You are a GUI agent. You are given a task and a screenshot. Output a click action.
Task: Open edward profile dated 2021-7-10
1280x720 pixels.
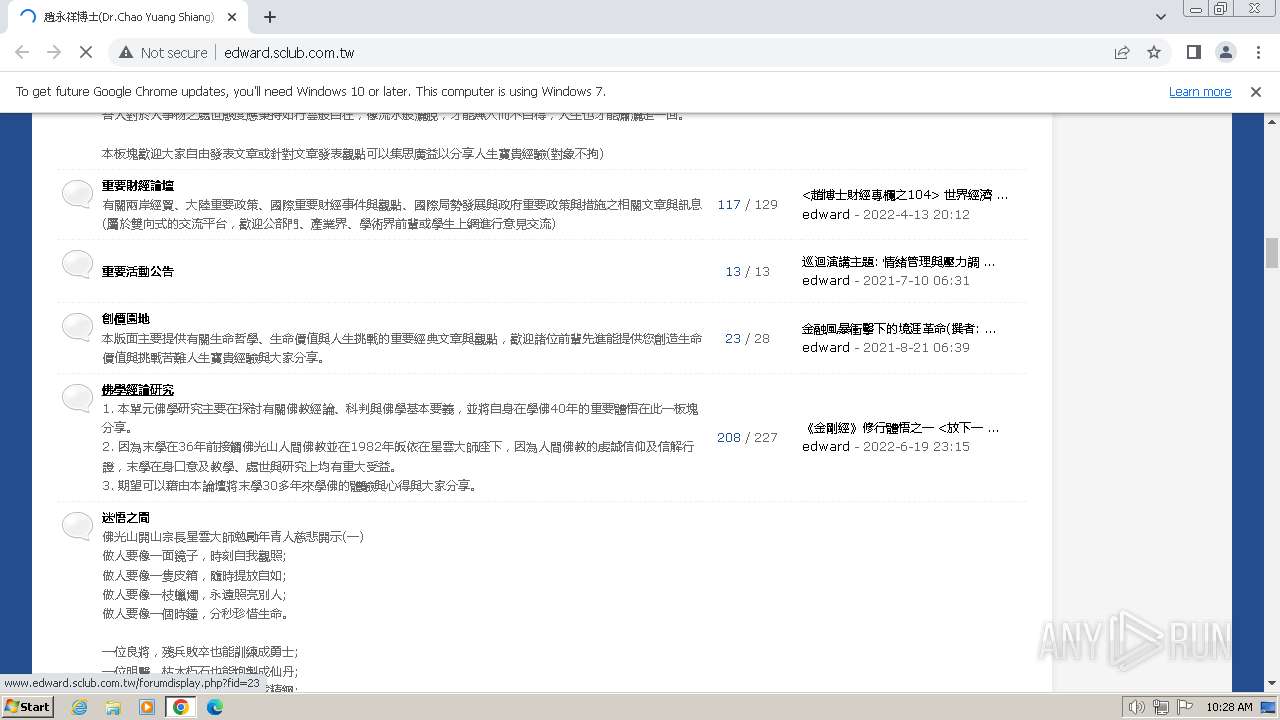coord(826,281)
